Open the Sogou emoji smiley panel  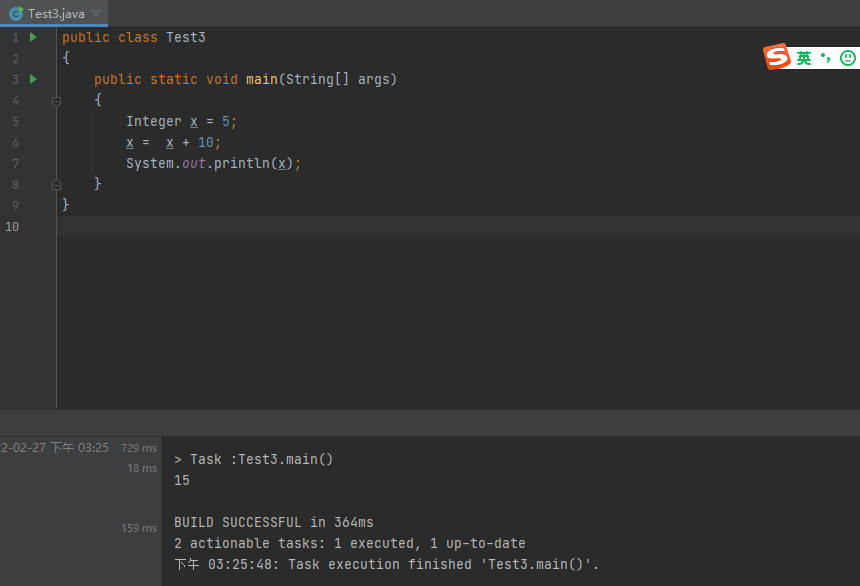pyautogui.click(x=848, y=58)
